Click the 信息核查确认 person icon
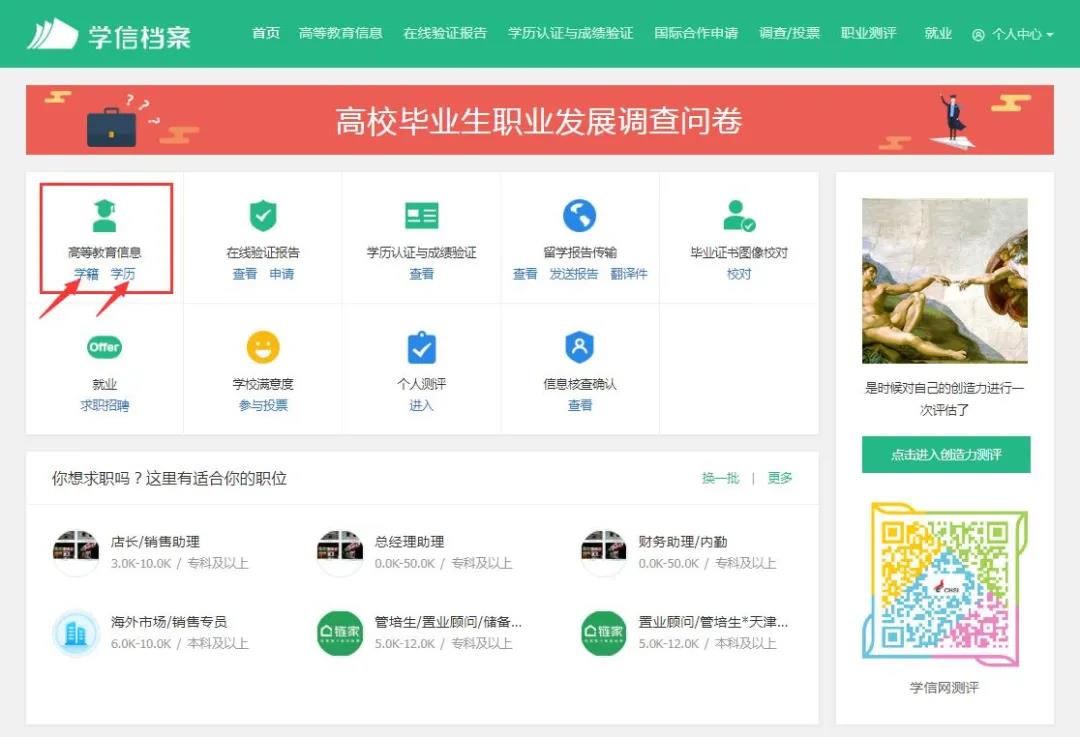Screen dimensions: 1080x737 click(x=580, y=347)
